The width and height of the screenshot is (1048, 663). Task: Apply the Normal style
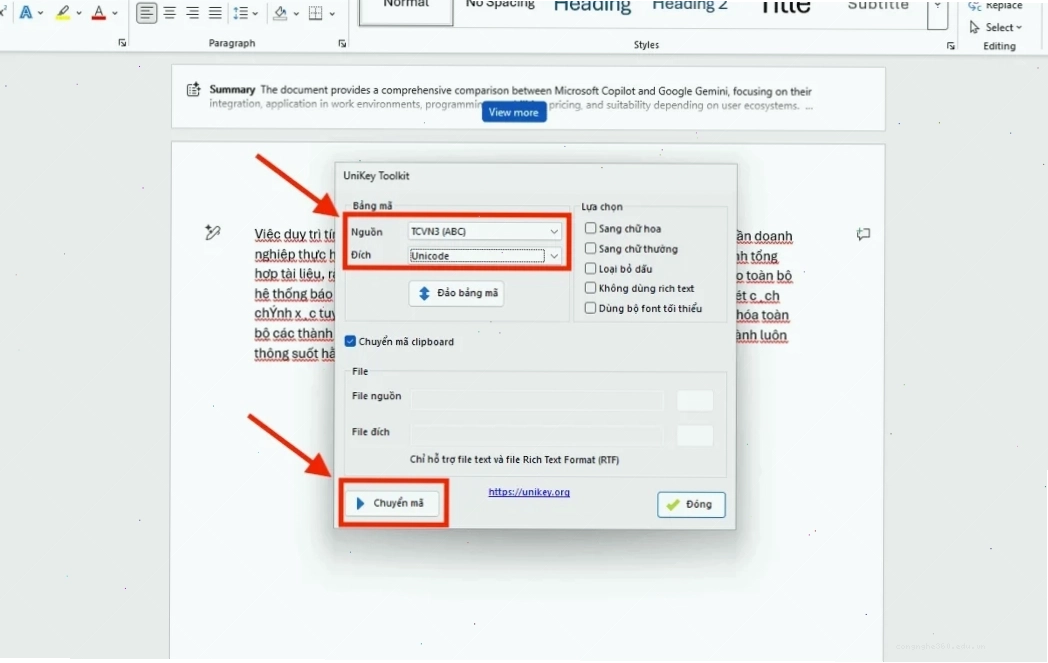click(x=406, y=12)
